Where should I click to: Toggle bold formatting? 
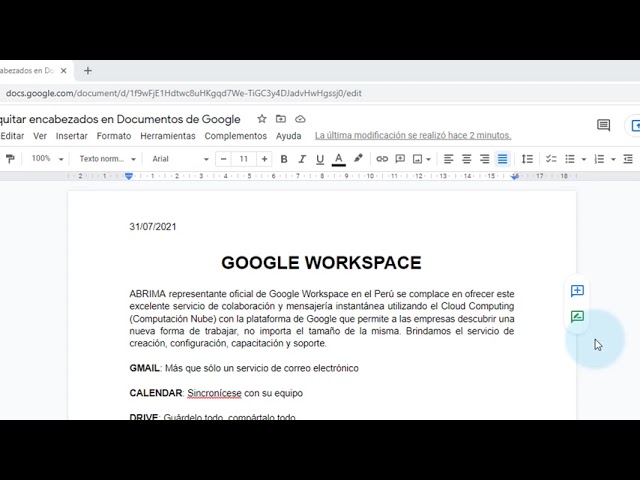pyautogui.click(x=284, y=159)
